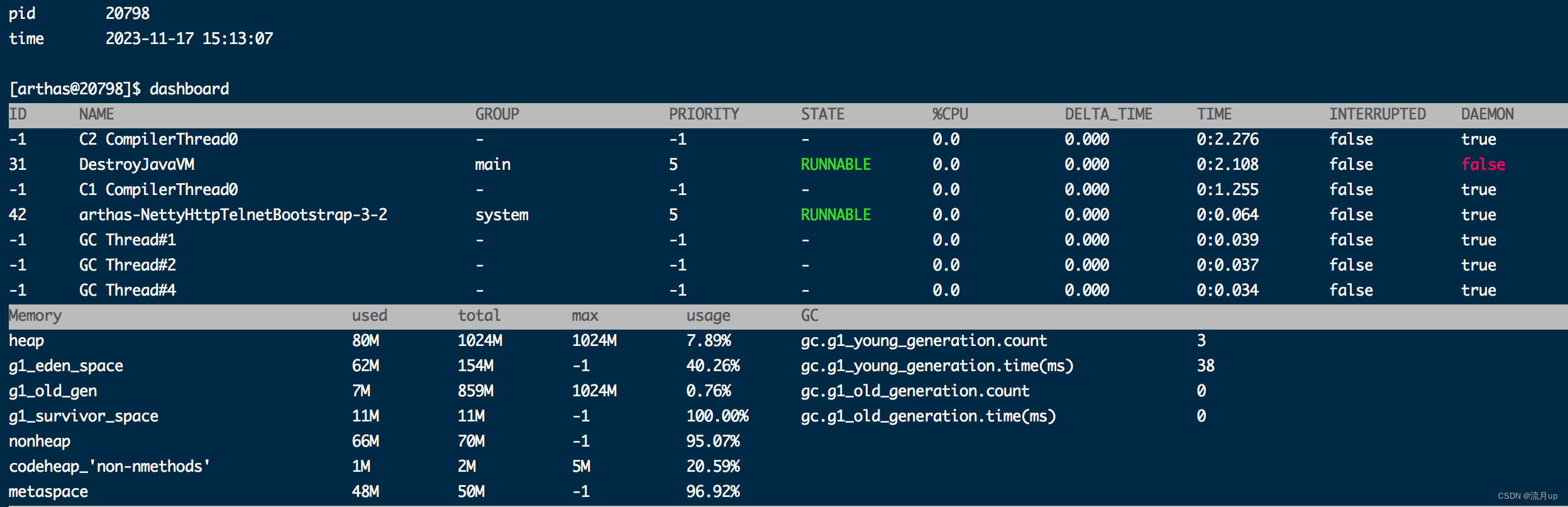Viewport: 1568px width, 507px height.
Task: Click the PRIORITY column header
Action: pyautogui.click(x=704, y=114)
